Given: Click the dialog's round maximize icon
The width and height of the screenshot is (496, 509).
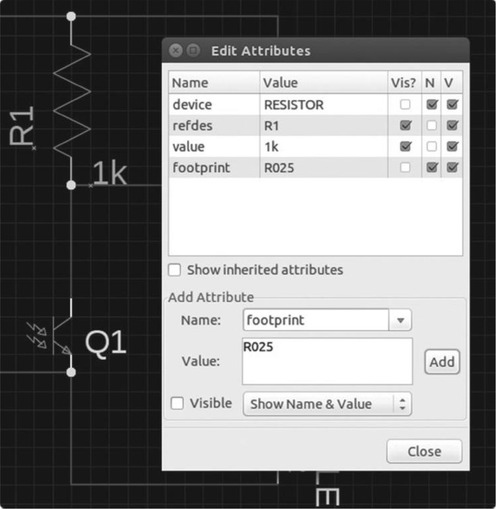Looking at the screenshot, I should coord(193,51).
